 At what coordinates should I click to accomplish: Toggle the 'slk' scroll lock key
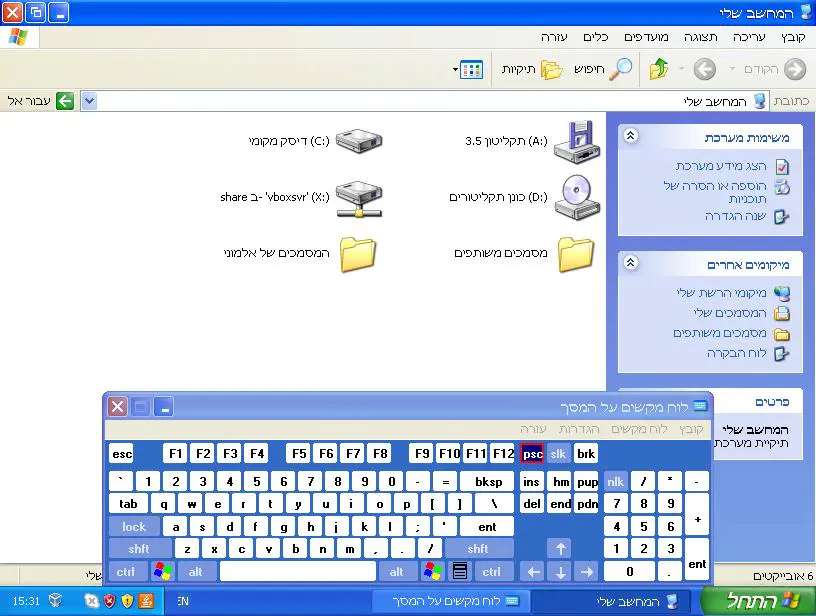click(559, 454)
